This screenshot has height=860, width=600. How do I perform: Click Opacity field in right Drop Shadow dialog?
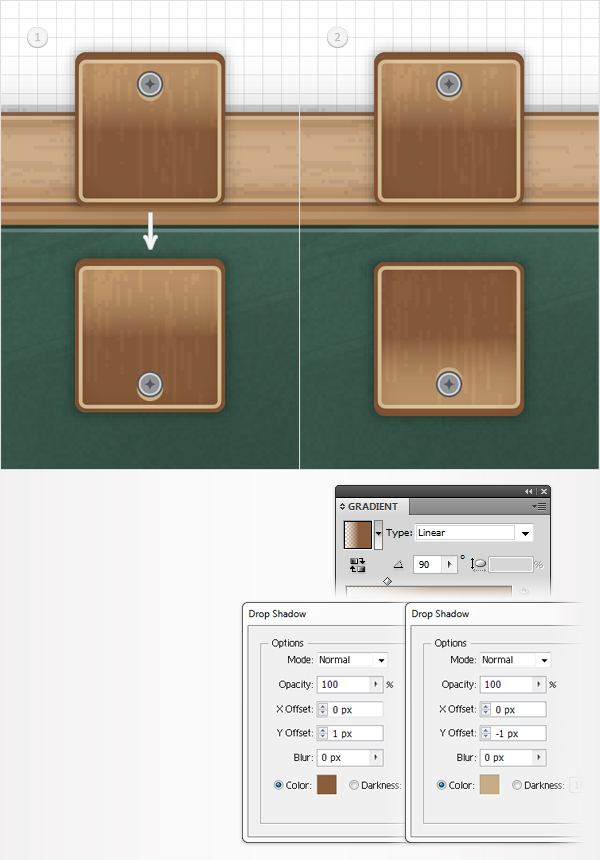click(506, 684)
